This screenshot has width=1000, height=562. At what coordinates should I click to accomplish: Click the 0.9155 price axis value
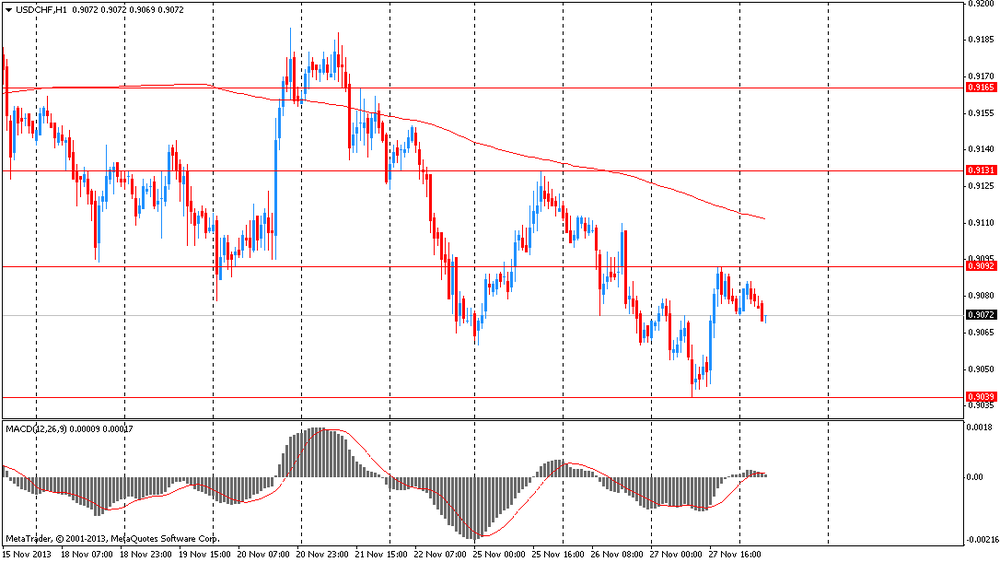coord(982,113)
